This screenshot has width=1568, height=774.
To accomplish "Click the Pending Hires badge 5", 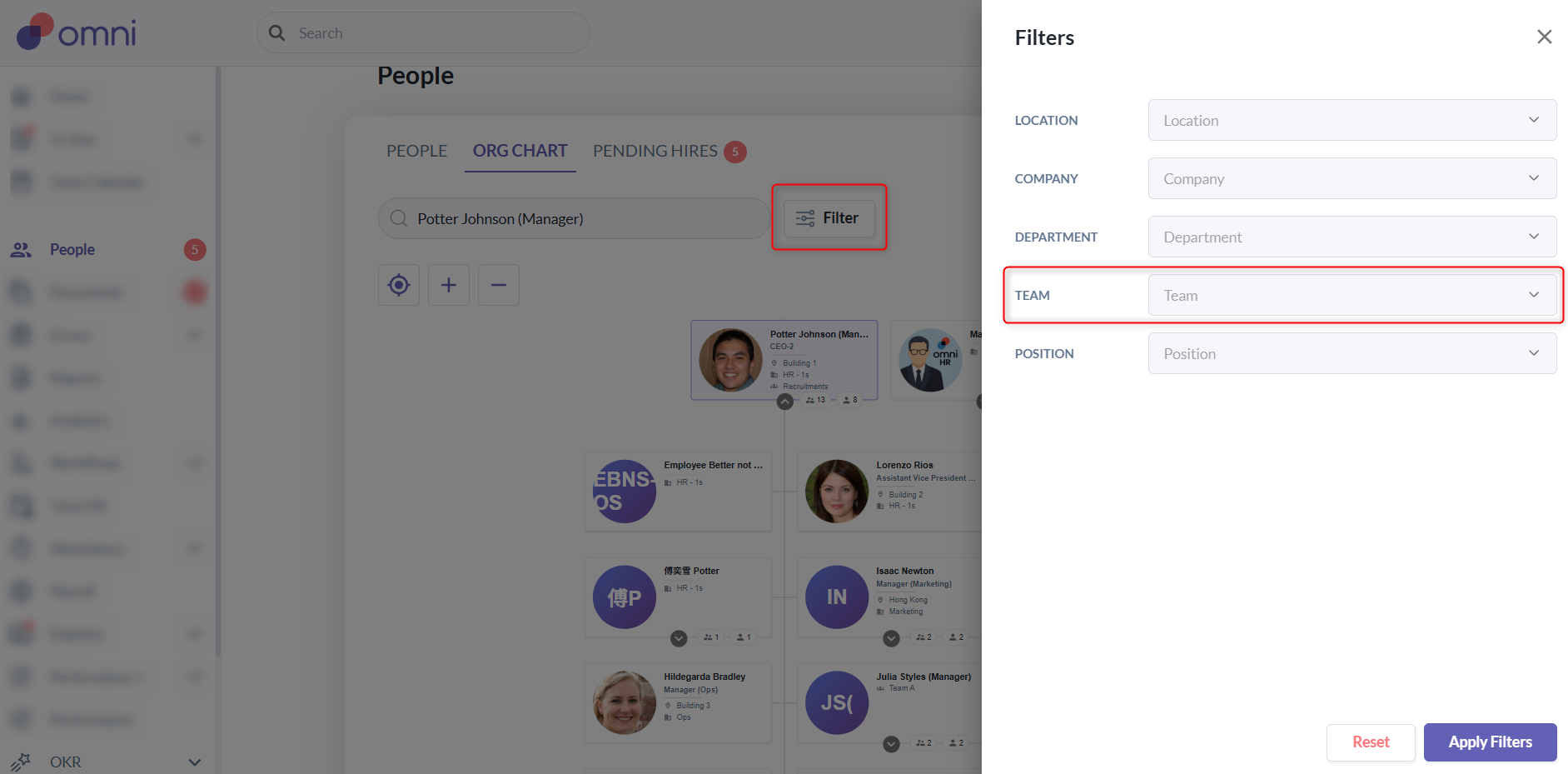I will pos(735,152).
